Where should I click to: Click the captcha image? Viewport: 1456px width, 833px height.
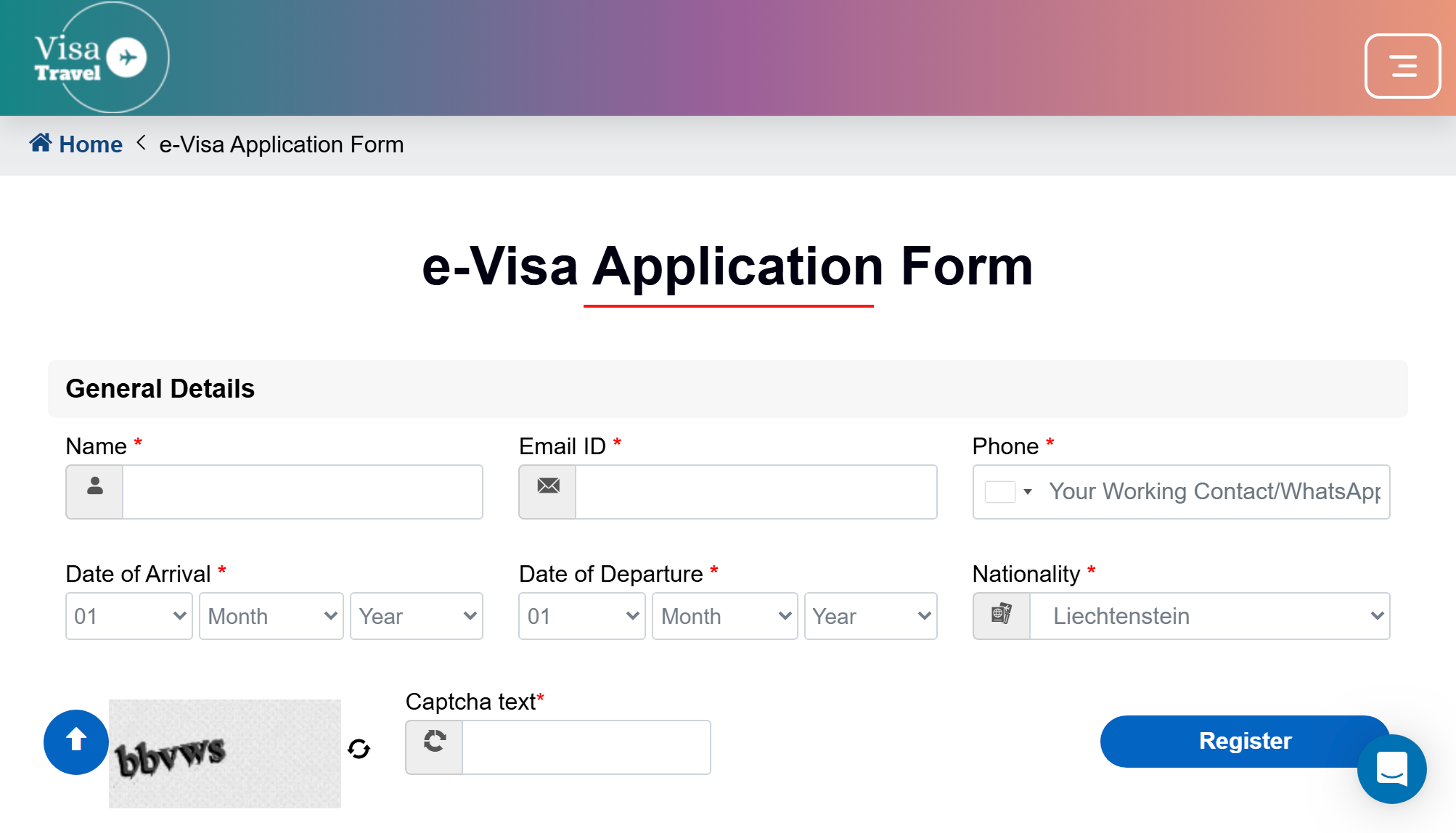pyautogui.click(x=225, y=754)
